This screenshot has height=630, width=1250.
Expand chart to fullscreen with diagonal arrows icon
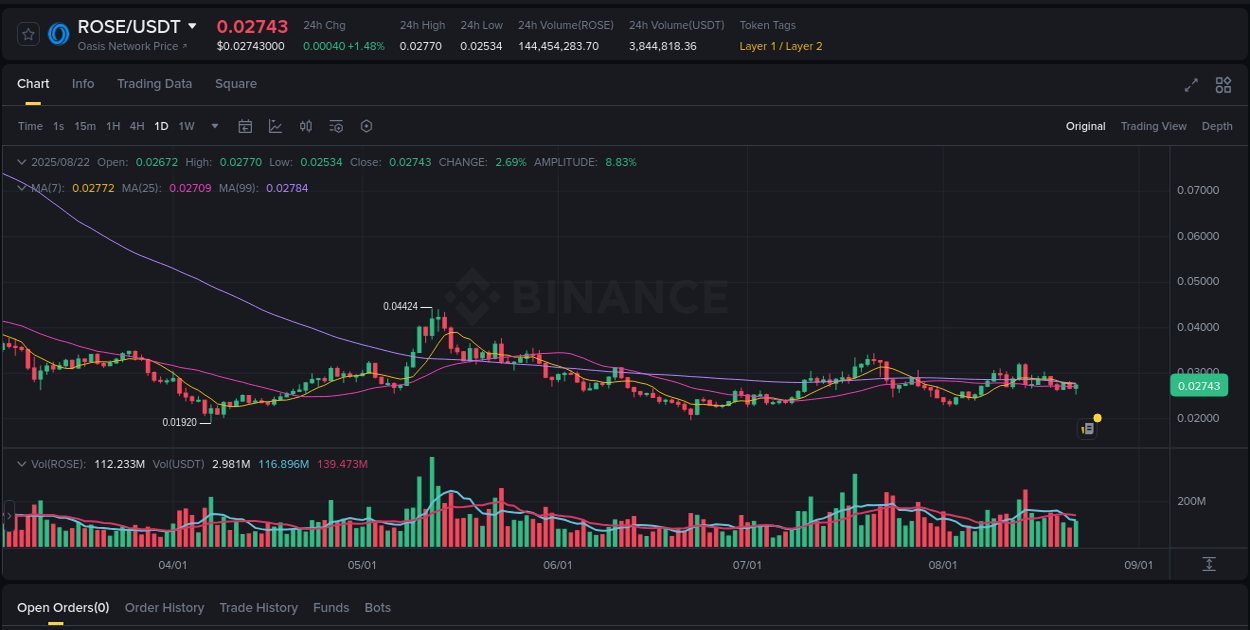[x=1190, y=86]
